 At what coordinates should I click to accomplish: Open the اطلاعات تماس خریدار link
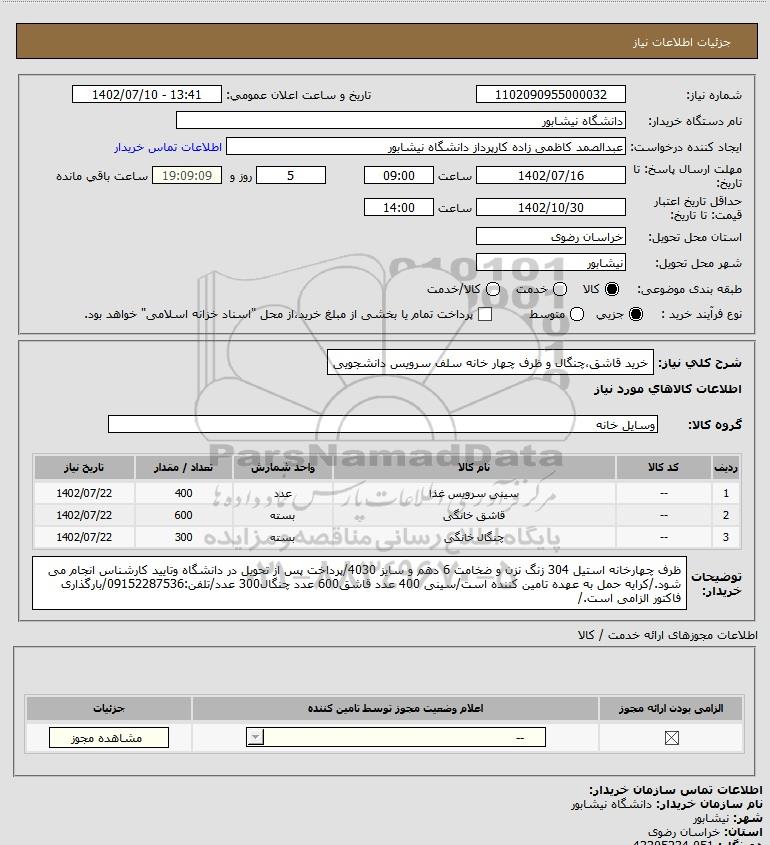click(168, 147)
